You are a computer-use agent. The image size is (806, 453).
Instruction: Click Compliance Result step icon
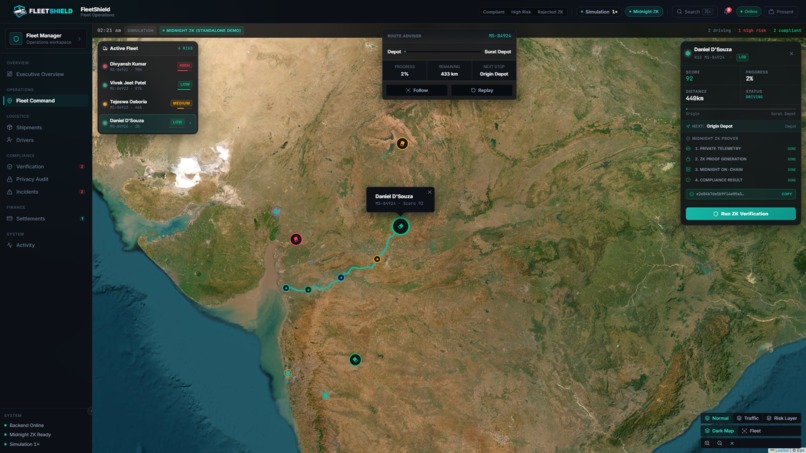click(x=688, y=180)
